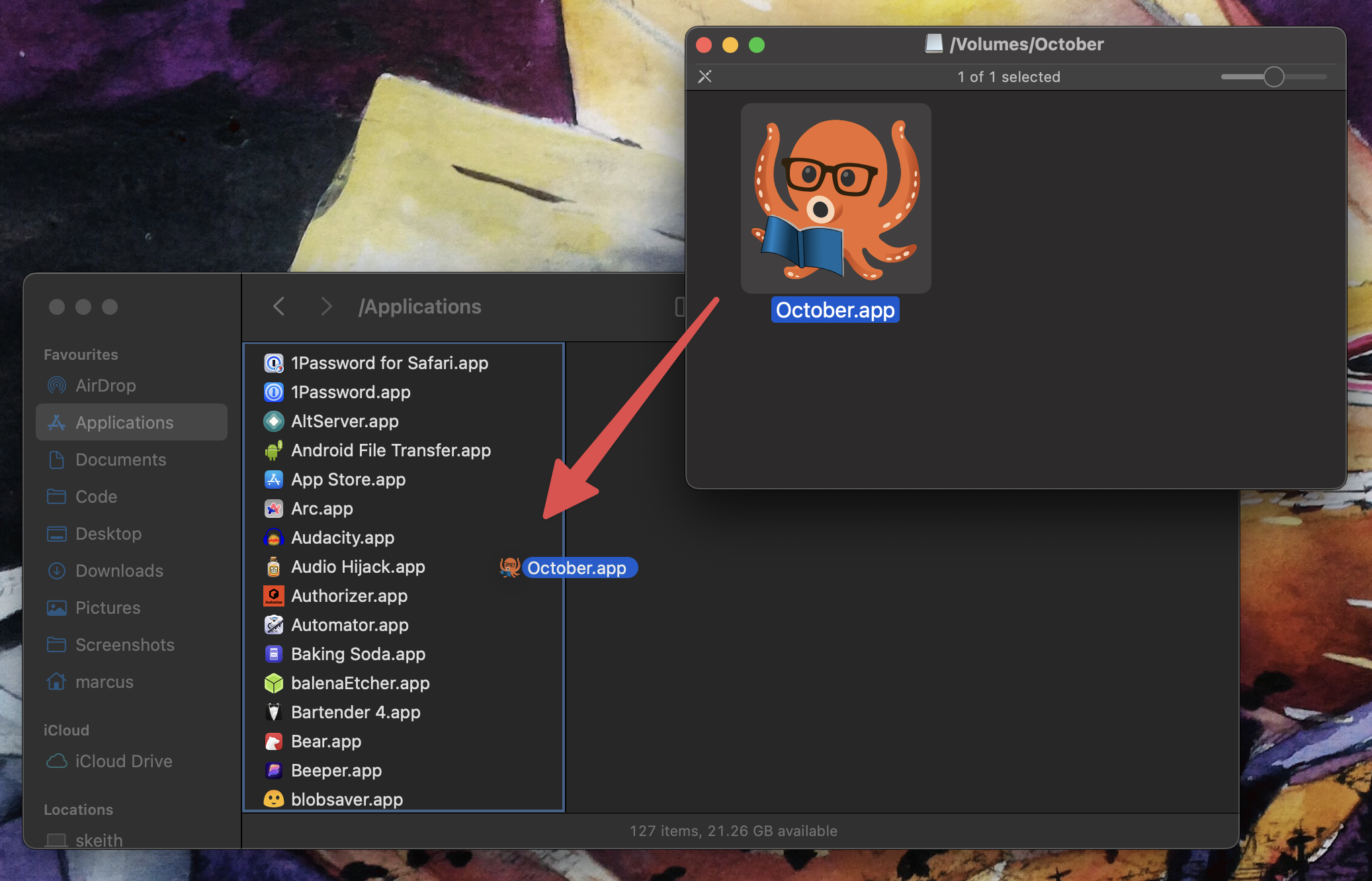This screenshot has width=1372, height=881.
Task: Open the skeith location in the sidebar
Action: point(99,840)
